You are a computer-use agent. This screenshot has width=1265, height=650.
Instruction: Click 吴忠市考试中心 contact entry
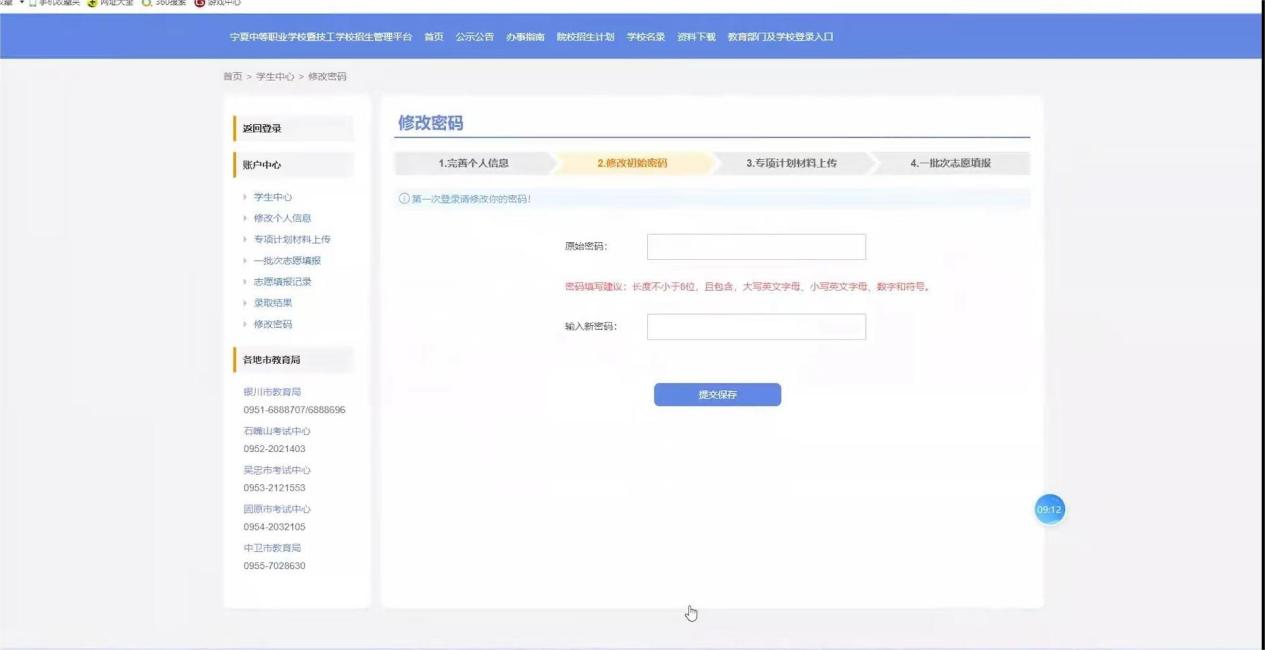[x=277, y=470]
